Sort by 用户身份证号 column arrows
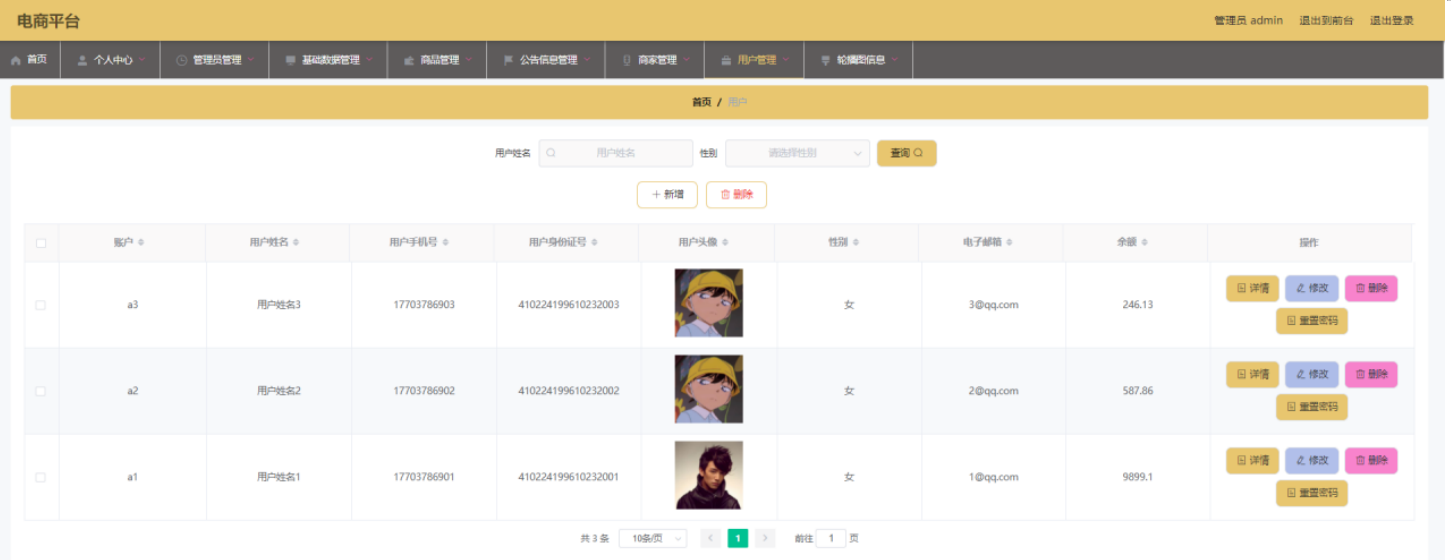The height and width of the screenshot is (560, 1451). click(595, 242)
